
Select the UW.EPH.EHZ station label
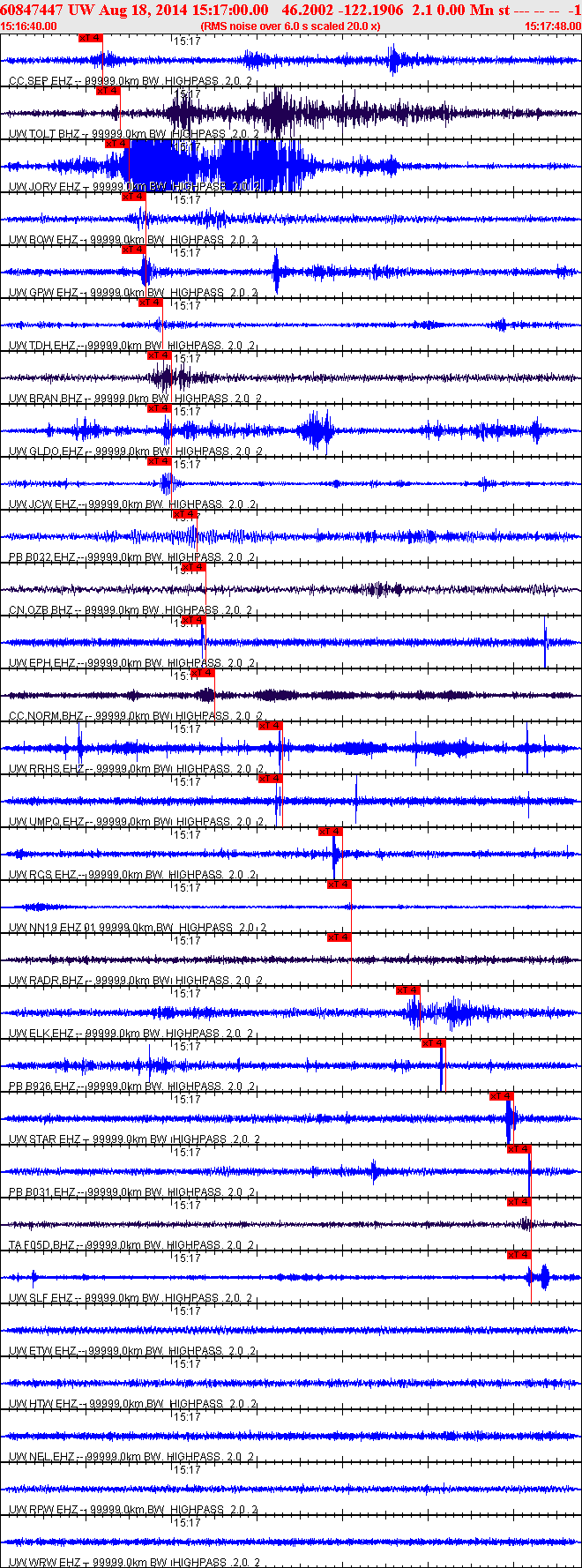coord(42,663)
